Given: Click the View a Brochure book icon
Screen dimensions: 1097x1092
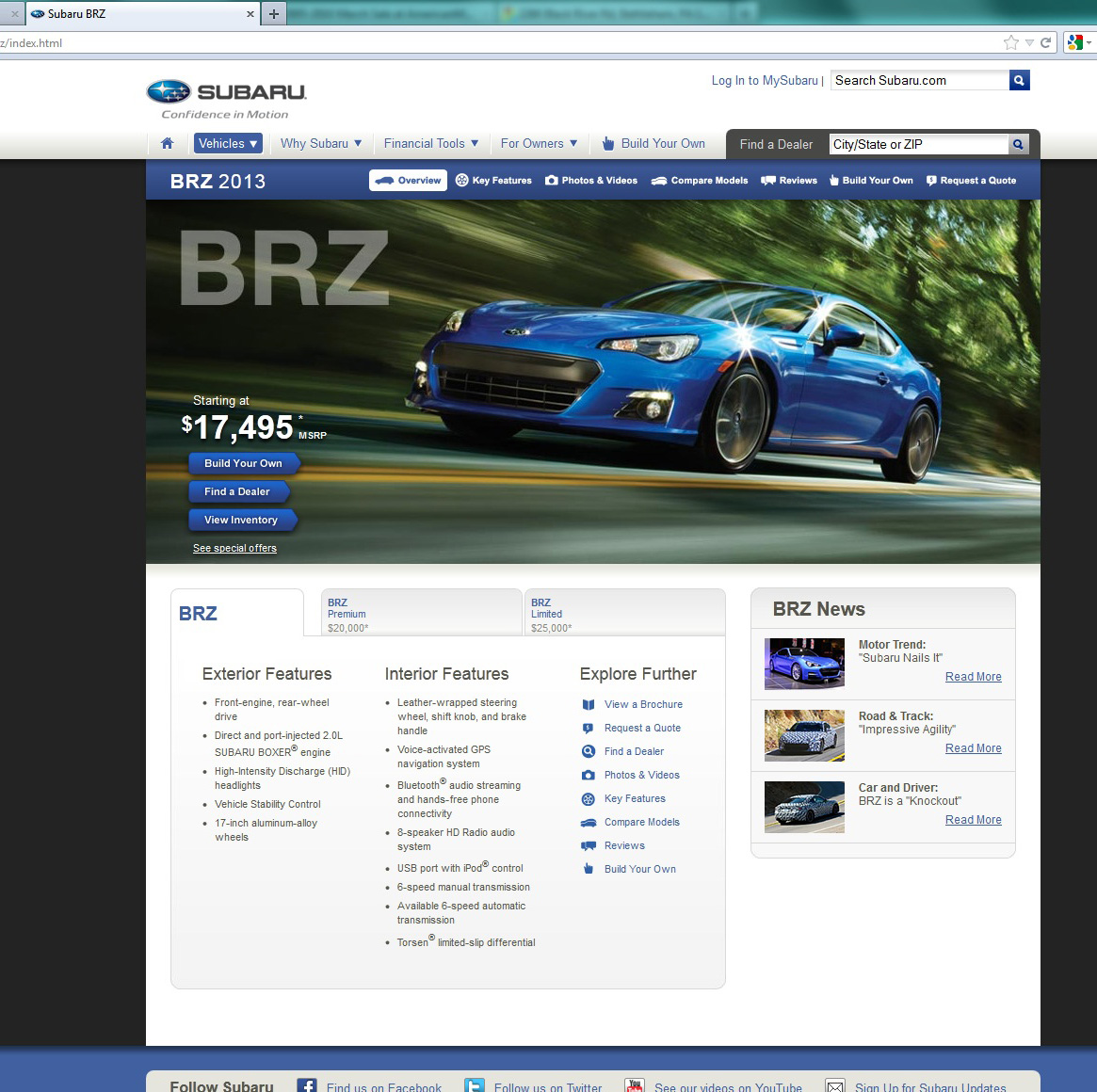Looking at the screenshot, I should pos(589,704).
